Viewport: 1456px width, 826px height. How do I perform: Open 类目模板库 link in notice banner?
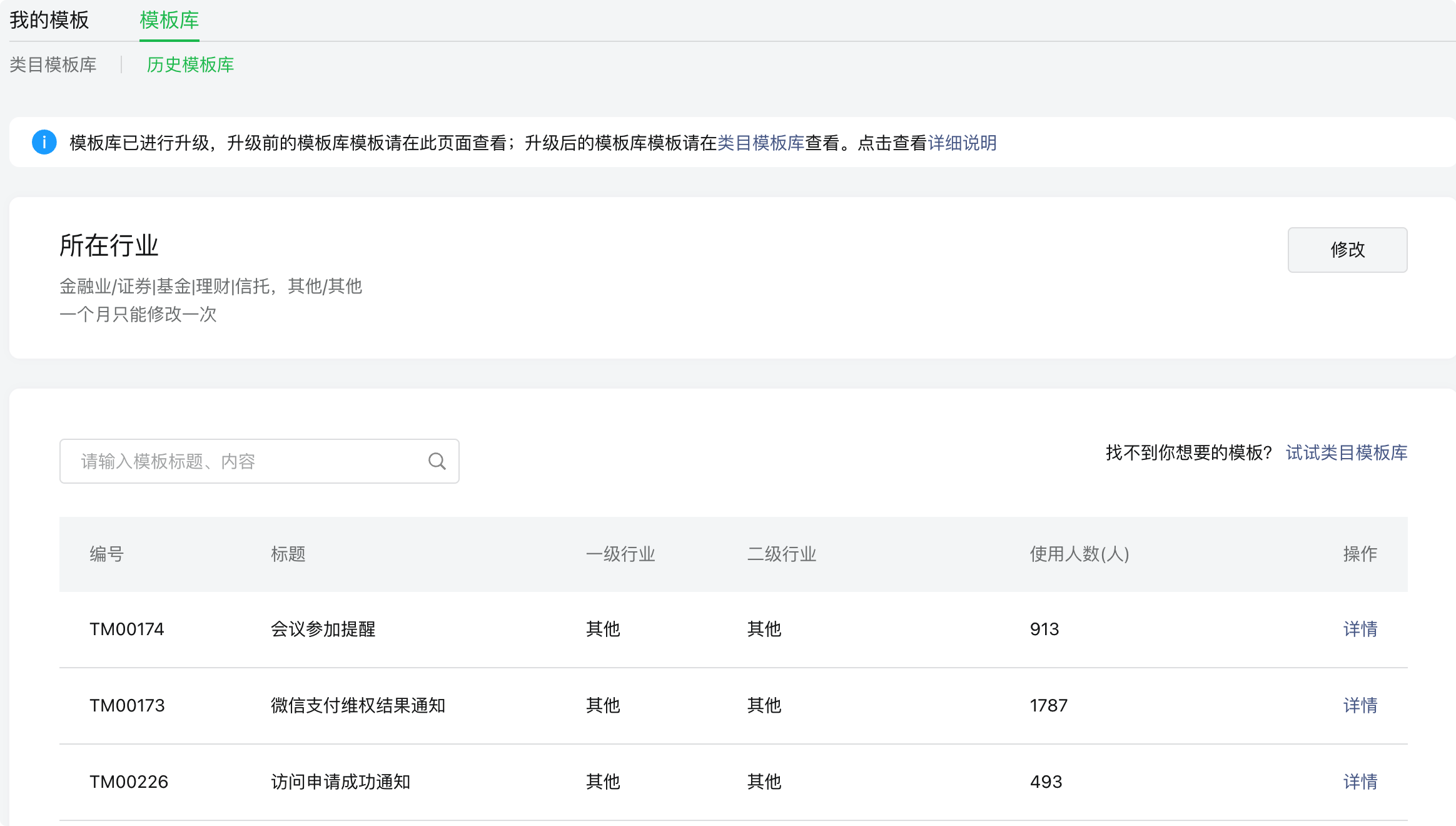761,143
